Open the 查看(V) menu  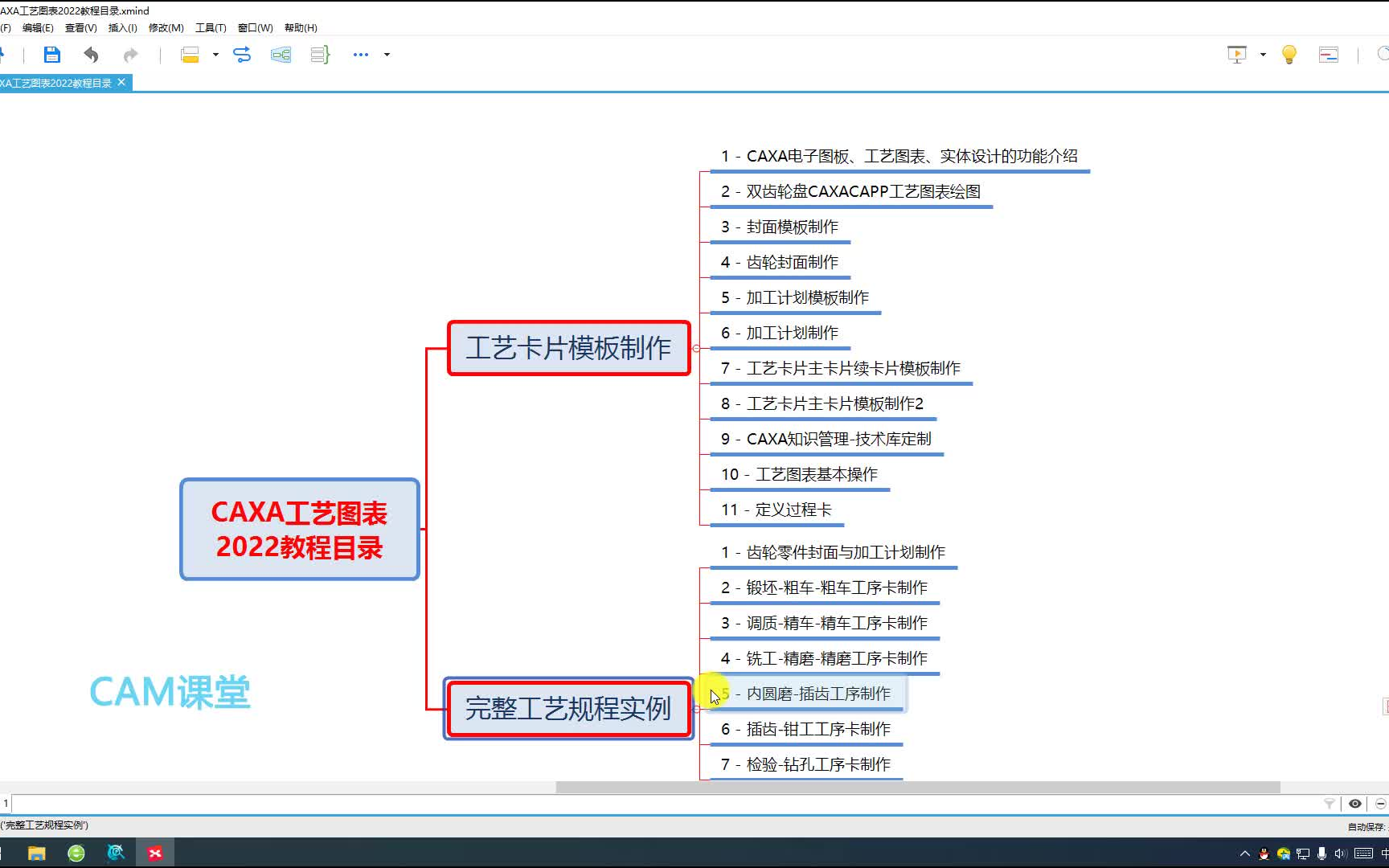pos(81,27)
